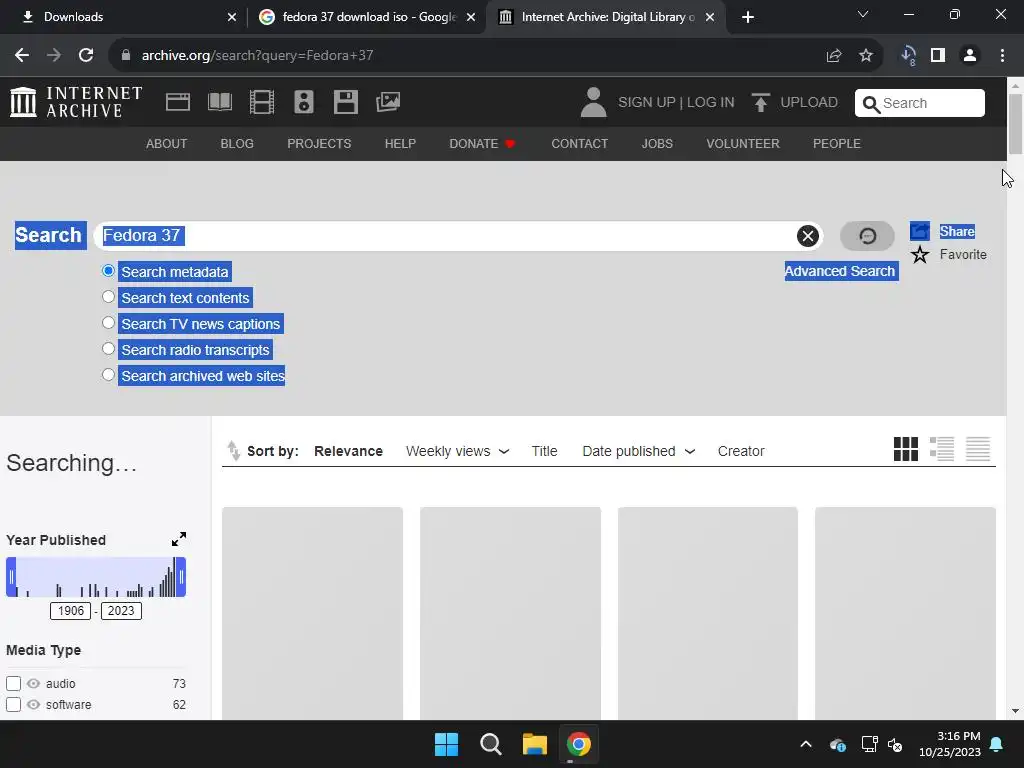Viewport: 1024px width, 768px height.
Task: Open the Video film-strip icon
Action: [x=262, y=102]
